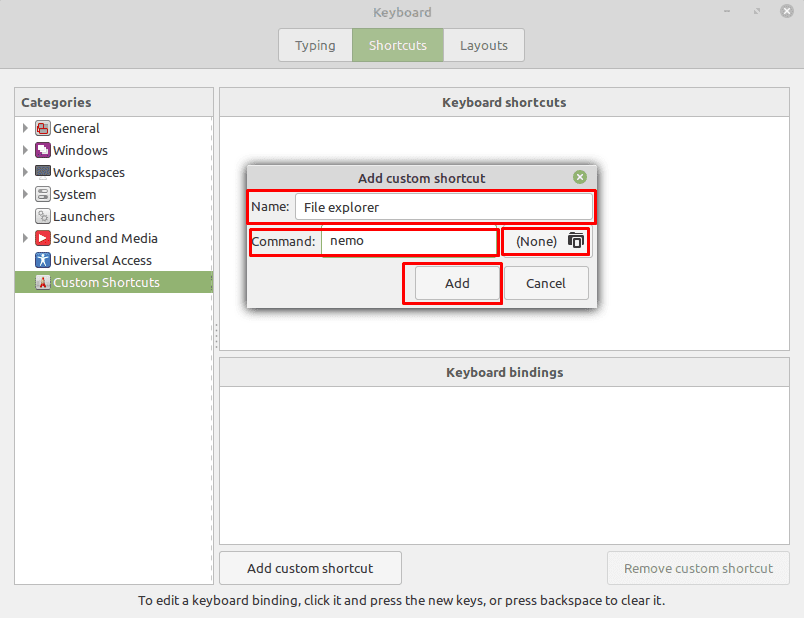Screen dimensions: 804x618
Task: Click the Keyboard shortcuts column header
Action: 504,102
